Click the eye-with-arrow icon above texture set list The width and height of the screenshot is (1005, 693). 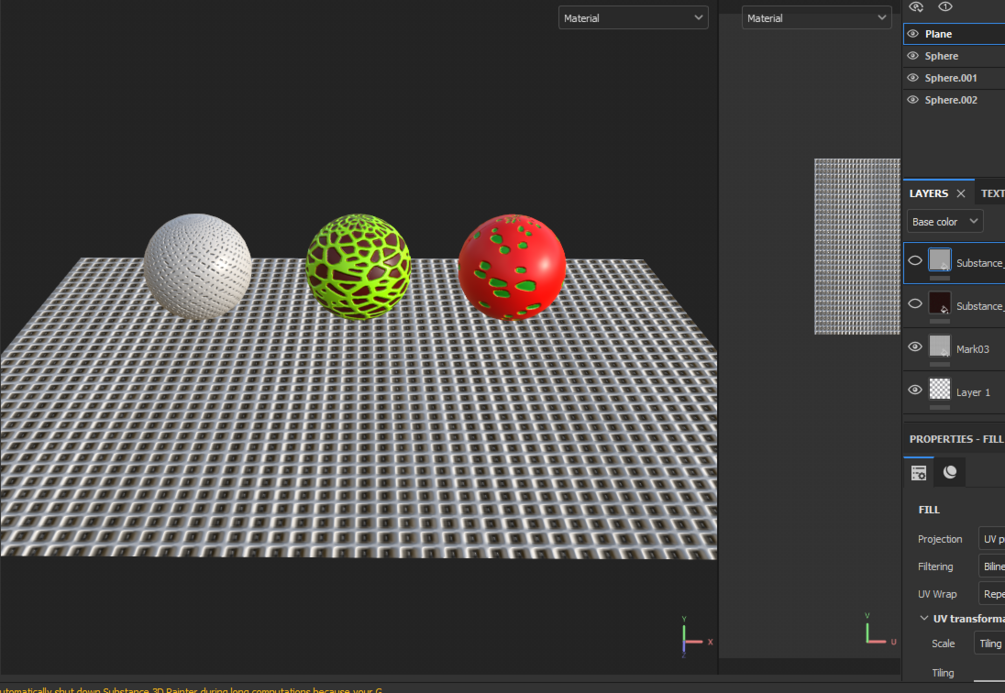point(917,6)
